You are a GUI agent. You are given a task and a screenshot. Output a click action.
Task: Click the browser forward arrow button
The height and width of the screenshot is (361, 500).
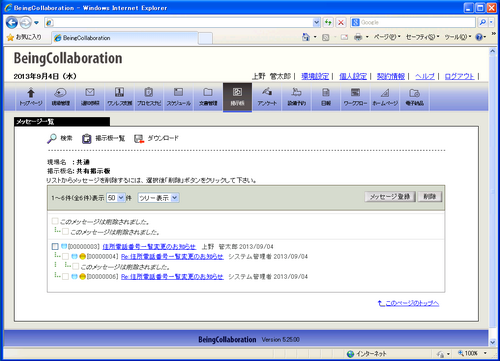click(x=25, y=23)
